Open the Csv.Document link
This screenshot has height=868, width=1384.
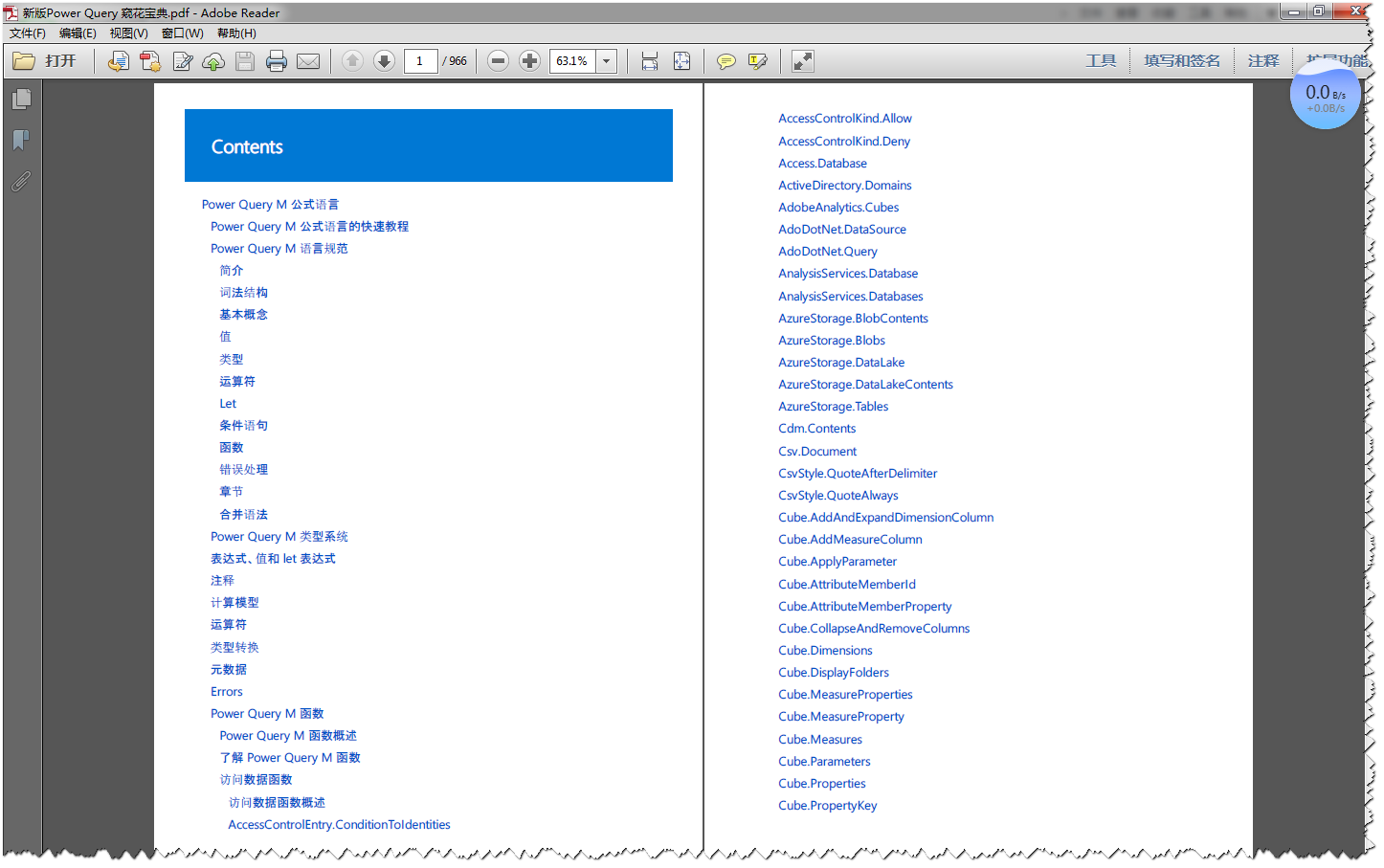pos(817,452)
